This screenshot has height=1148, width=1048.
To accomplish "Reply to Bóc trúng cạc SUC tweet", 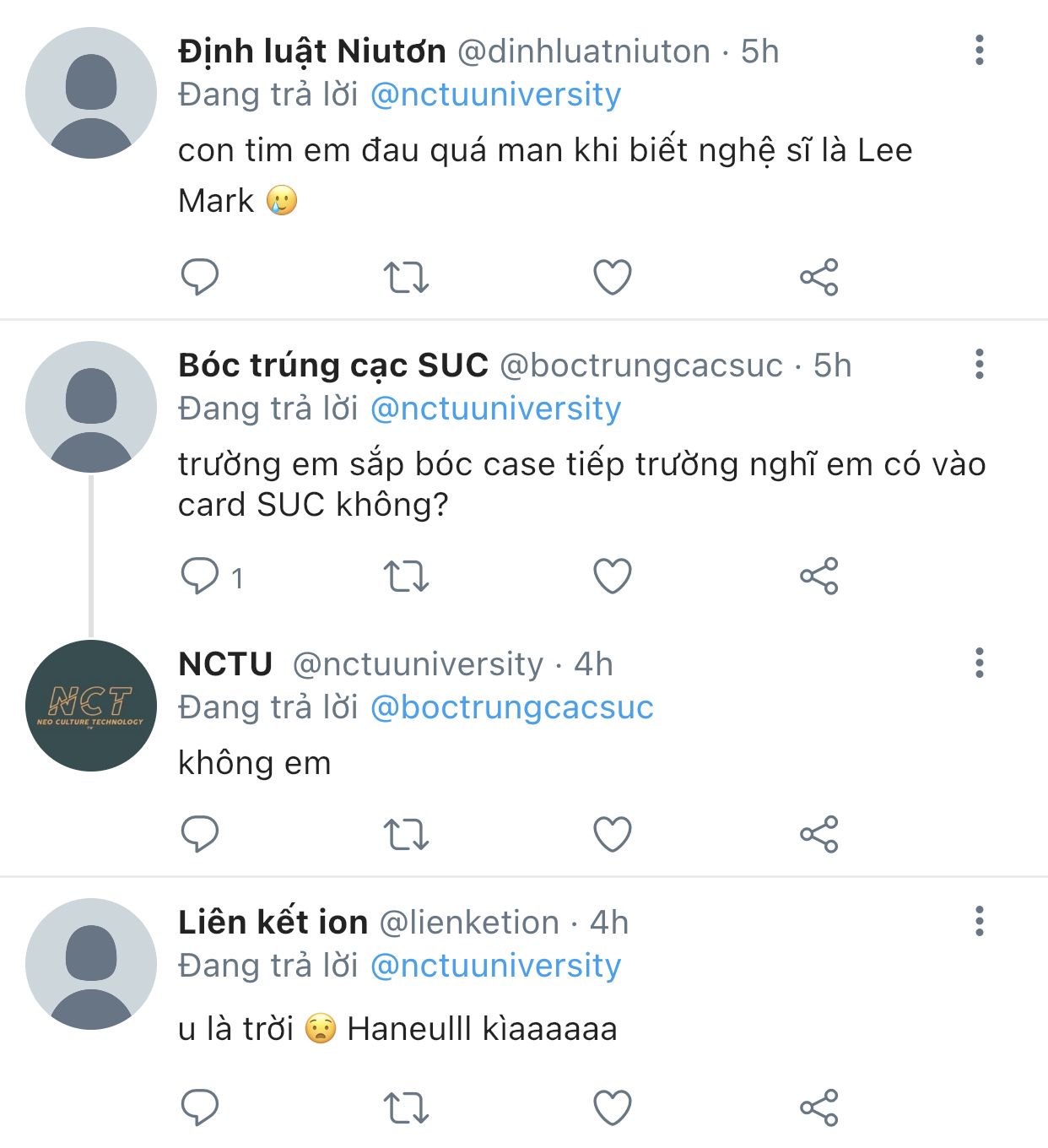I will (200, 577).
